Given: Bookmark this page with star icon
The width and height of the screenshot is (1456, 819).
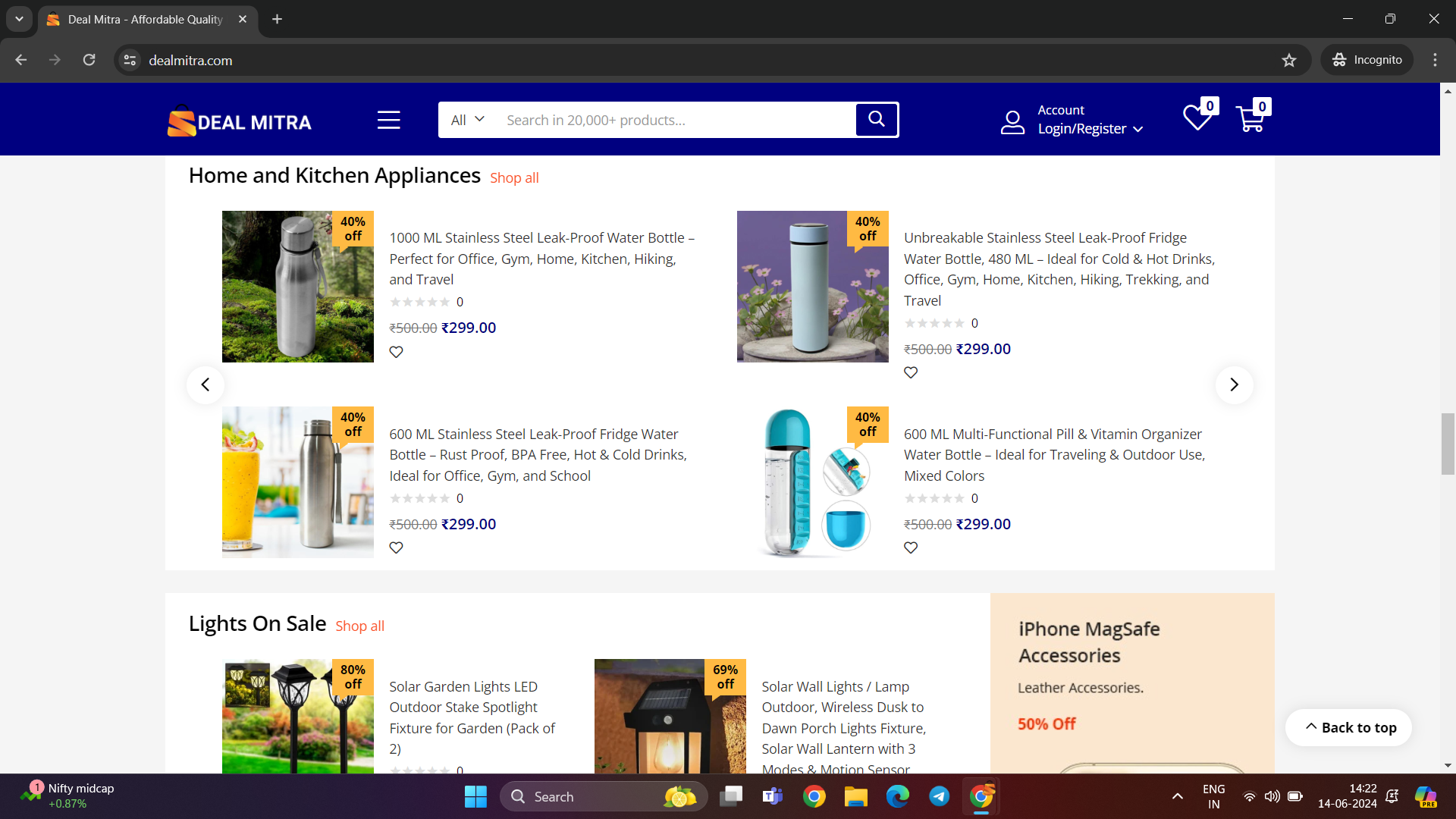Looking at the screenshot, I should (1288, 60).
